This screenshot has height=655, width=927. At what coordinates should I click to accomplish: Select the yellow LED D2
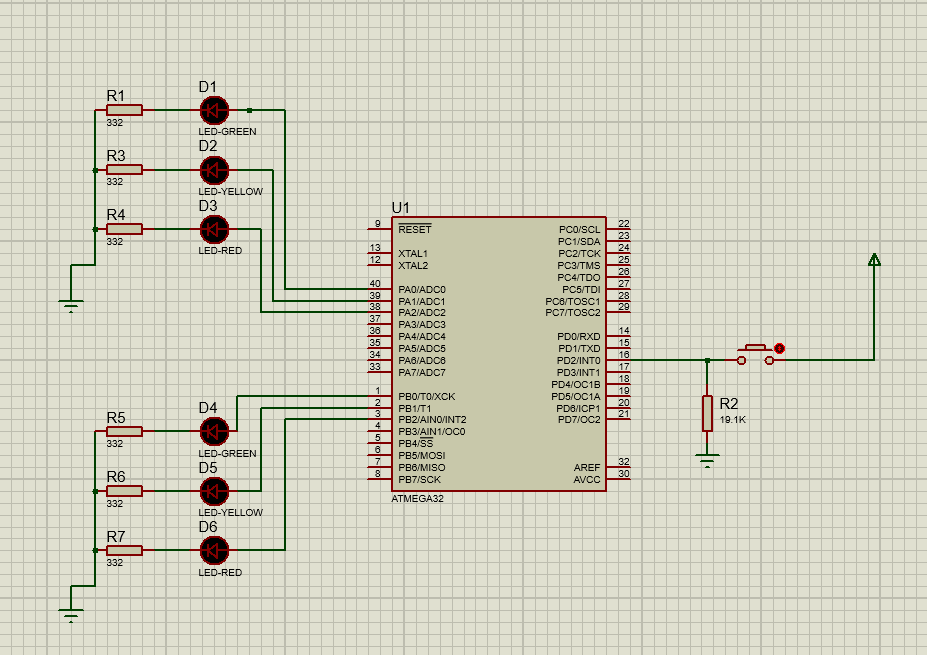[x=213, y=168]
